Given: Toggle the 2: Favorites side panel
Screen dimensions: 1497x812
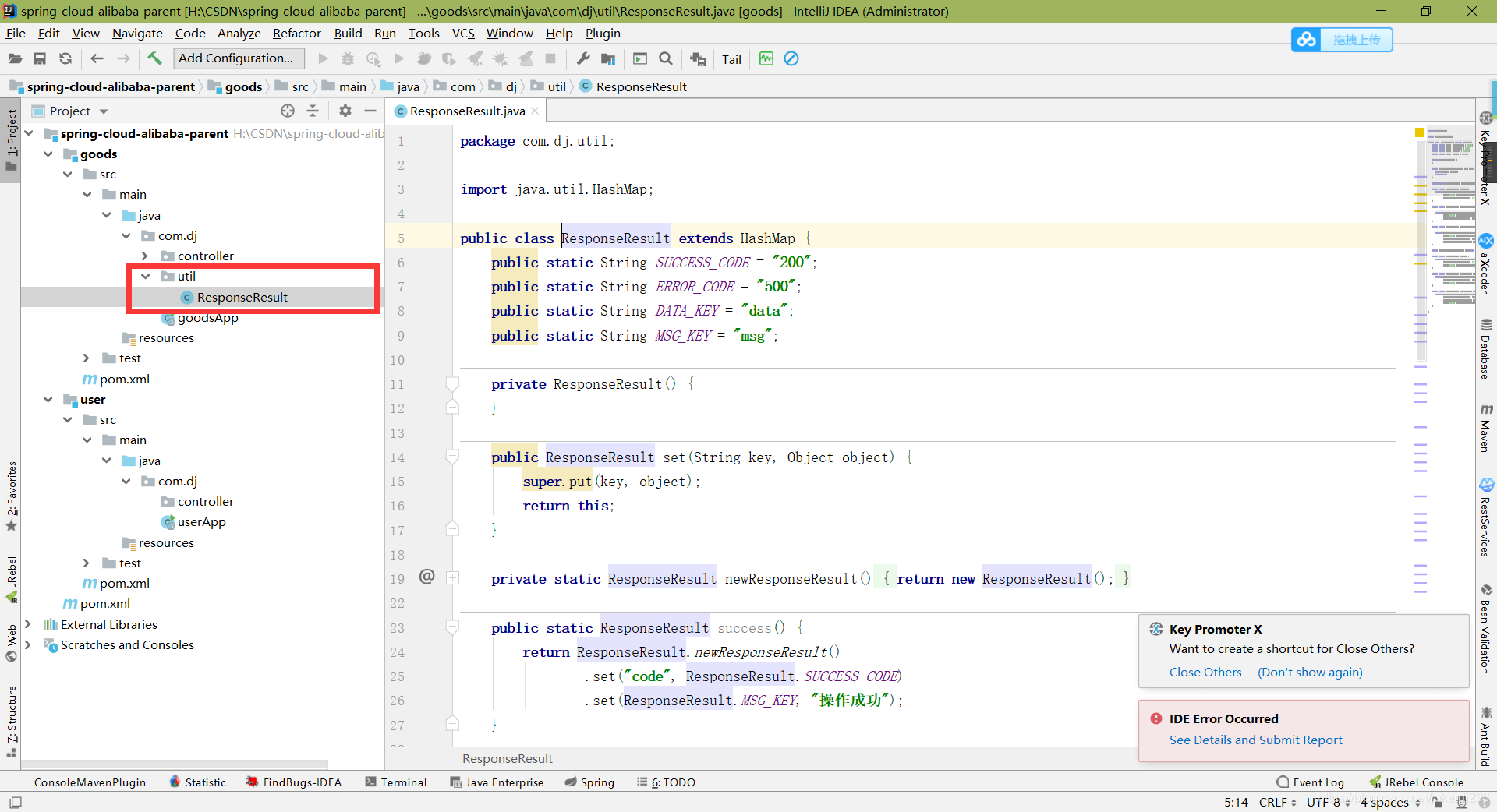Looking at the screenshot, I should [x=11, y=496].
